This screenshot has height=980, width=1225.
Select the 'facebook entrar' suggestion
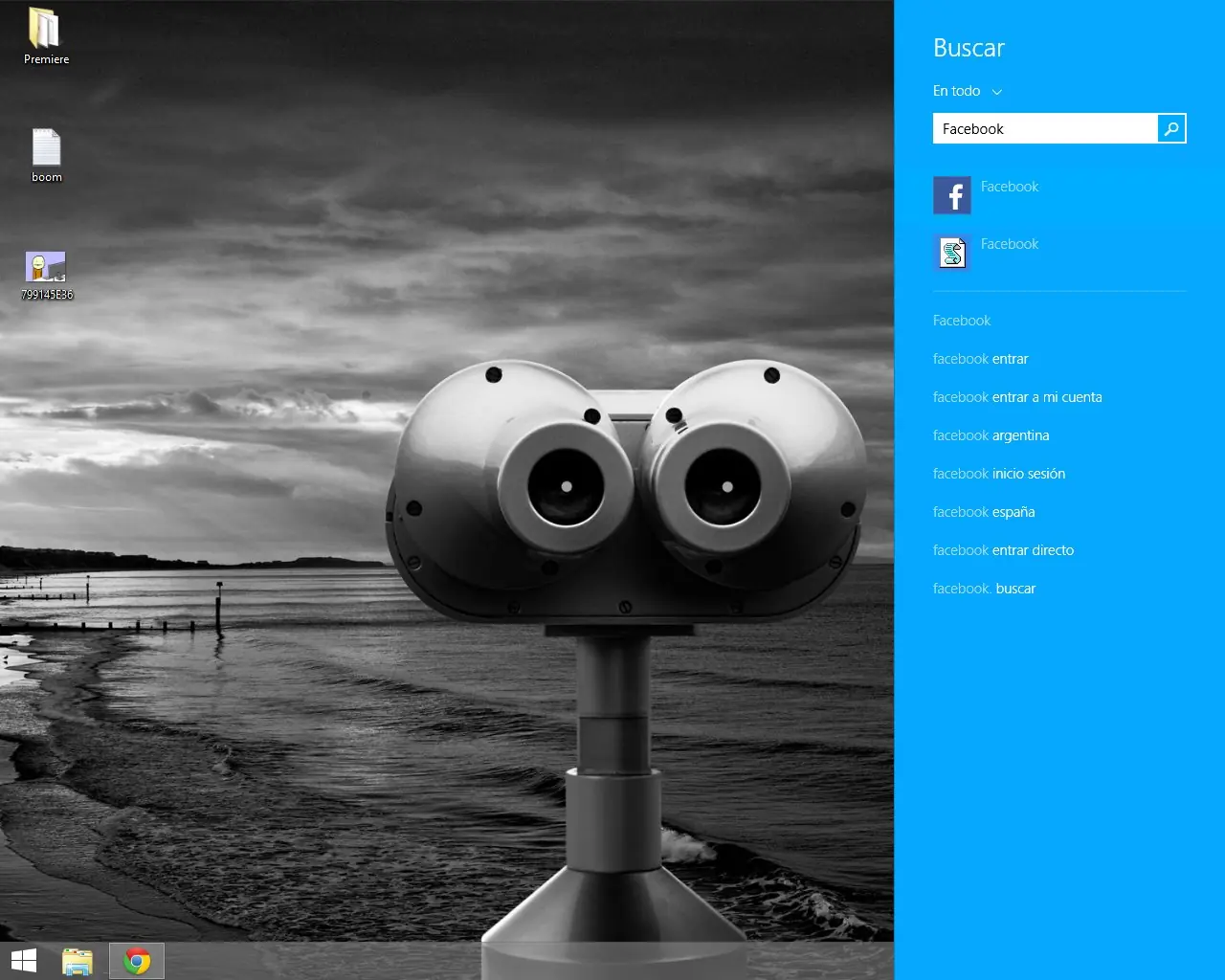click(981, 359)
